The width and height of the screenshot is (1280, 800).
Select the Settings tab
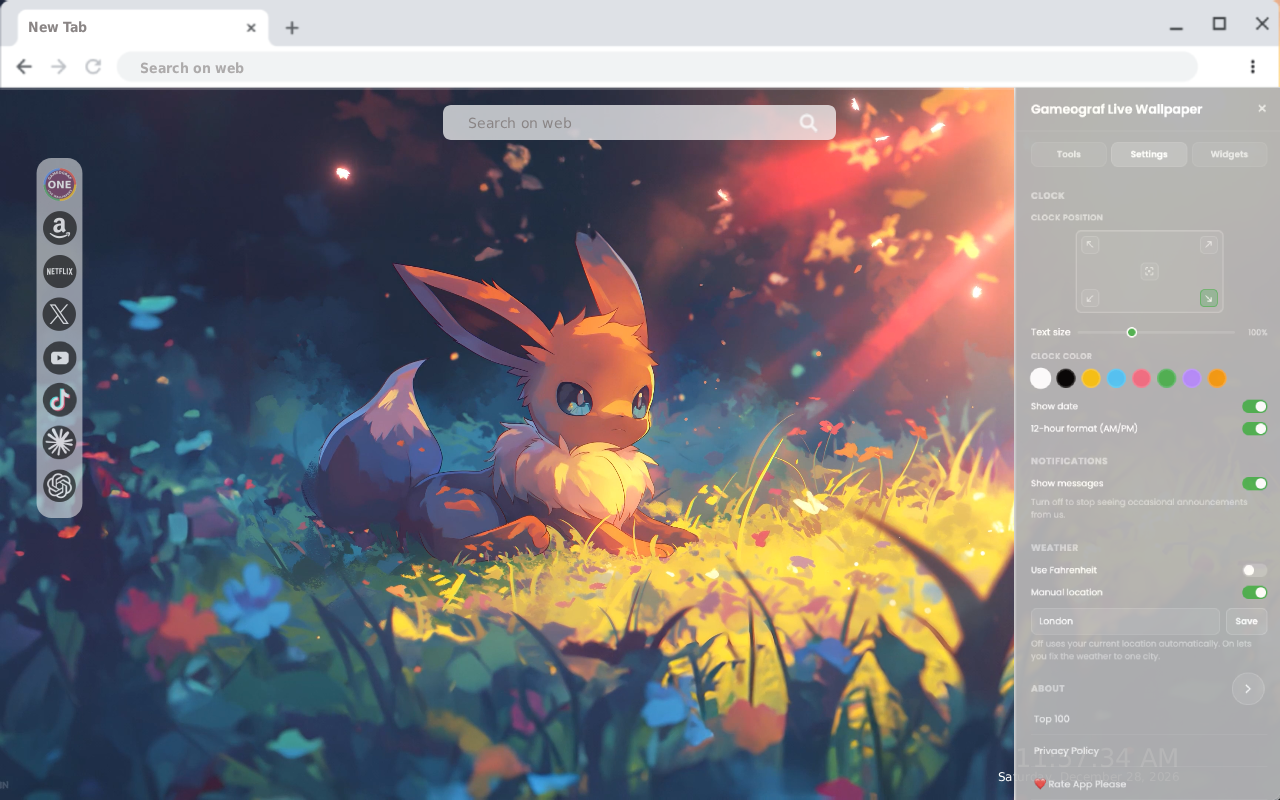[x=1149, y=154]
